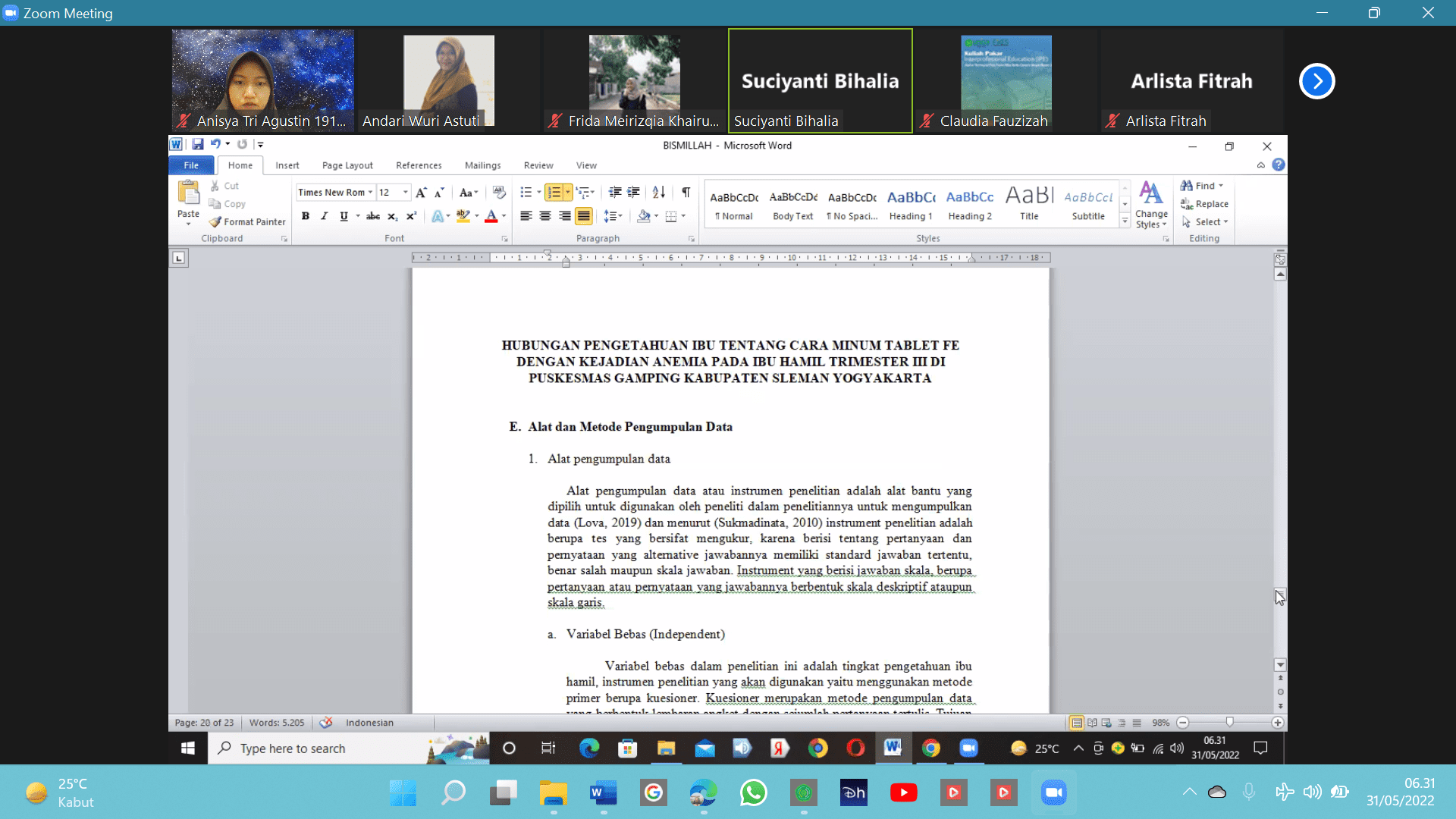
Task: Click the Paste clipboard icon
Action: (x=188, y=193)
